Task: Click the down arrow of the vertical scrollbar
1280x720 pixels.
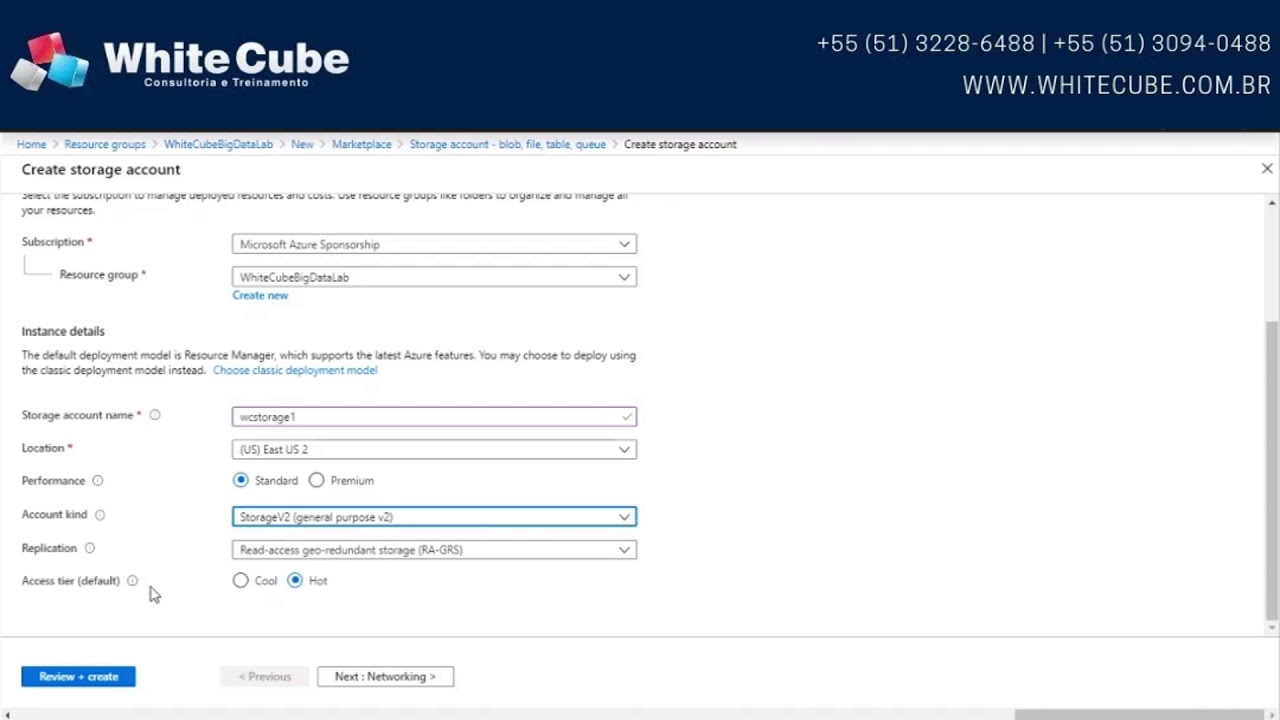Action: (x=1272, y=627)
